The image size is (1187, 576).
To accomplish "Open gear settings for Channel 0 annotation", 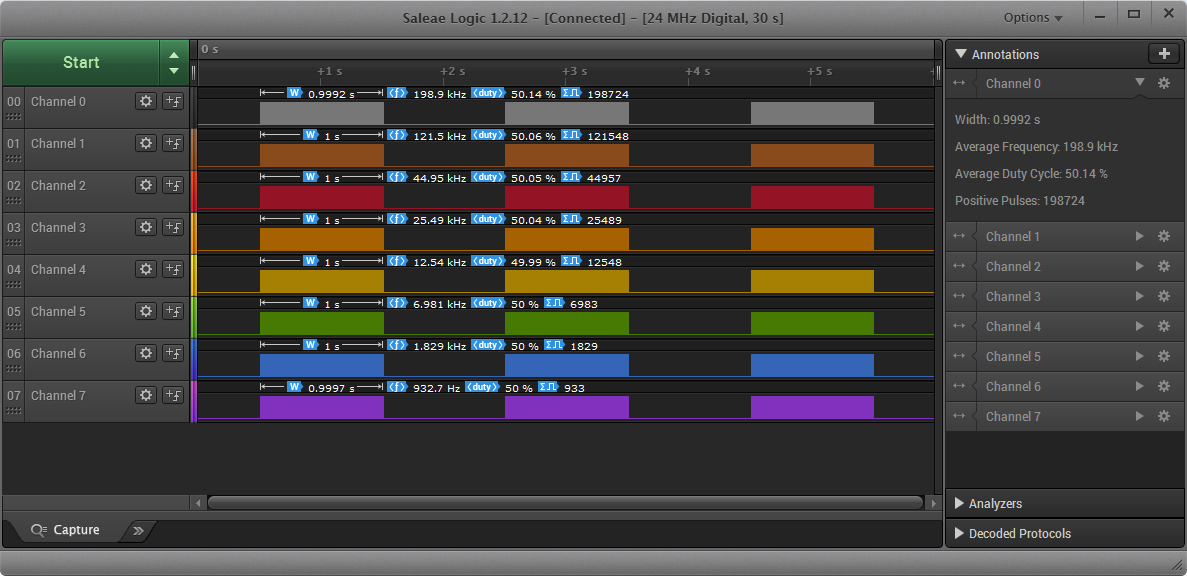I will click(x=1164, y=83).
